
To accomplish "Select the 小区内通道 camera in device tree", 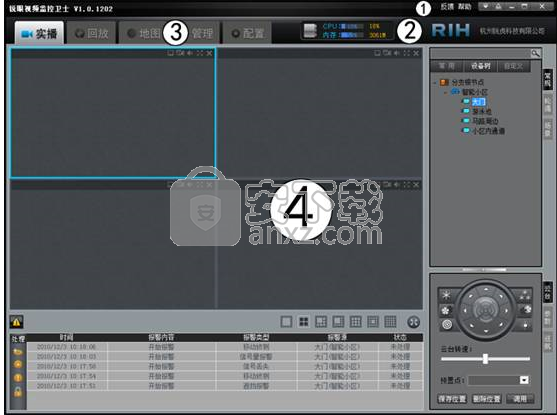I will [x=488, y=131].
